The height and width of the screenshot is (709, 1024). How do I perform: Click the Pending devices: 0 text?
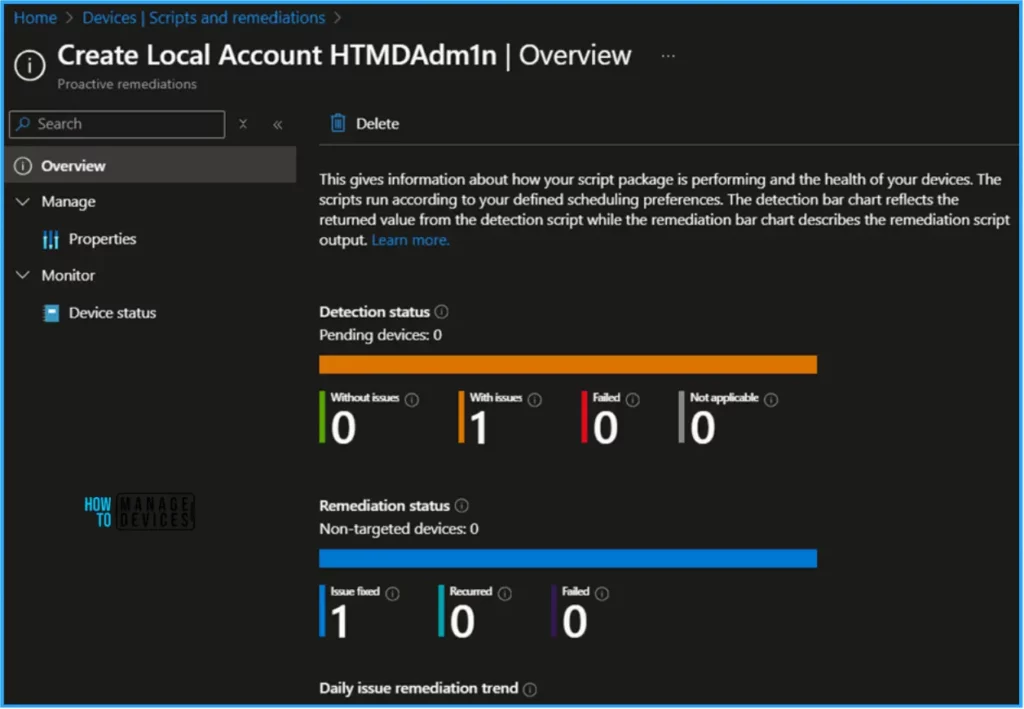(x=380, y=335)
